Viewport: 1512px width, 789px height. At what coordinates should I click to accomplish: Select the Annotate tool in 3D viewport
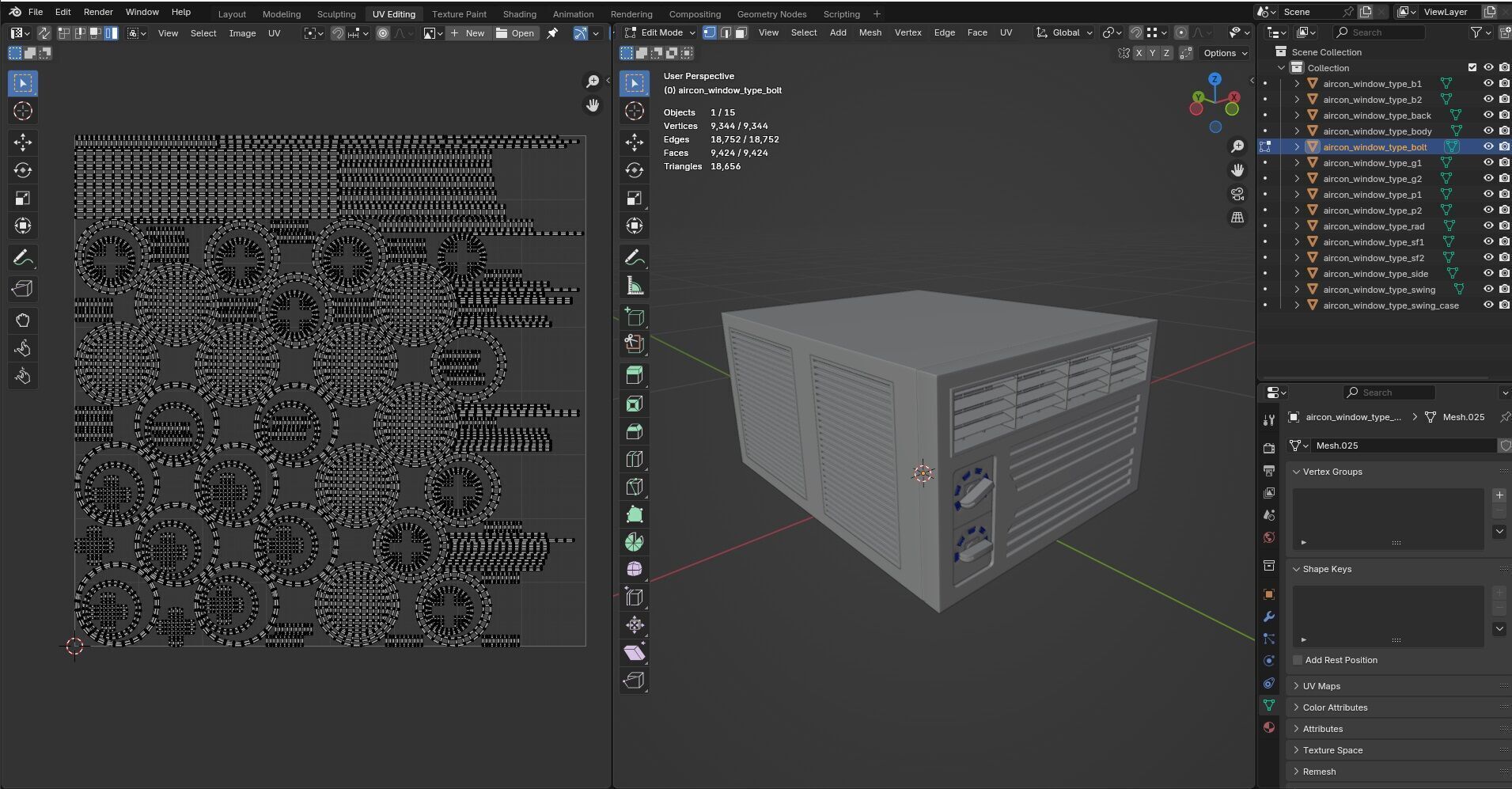[x=635, y=257]
